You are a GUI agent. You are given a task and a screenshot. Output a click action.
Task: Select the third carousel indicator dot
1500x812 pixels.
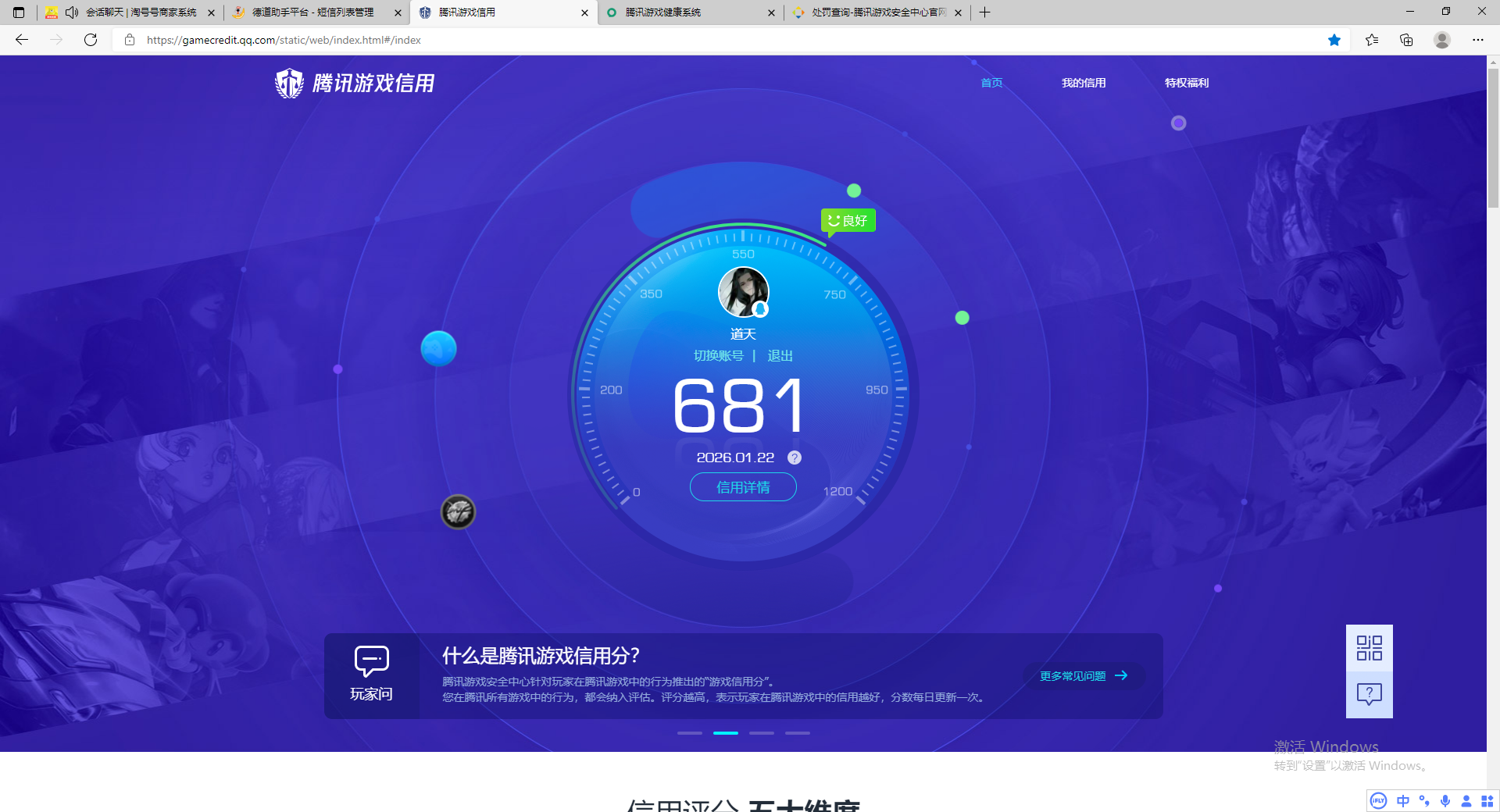tap(762, 733)
